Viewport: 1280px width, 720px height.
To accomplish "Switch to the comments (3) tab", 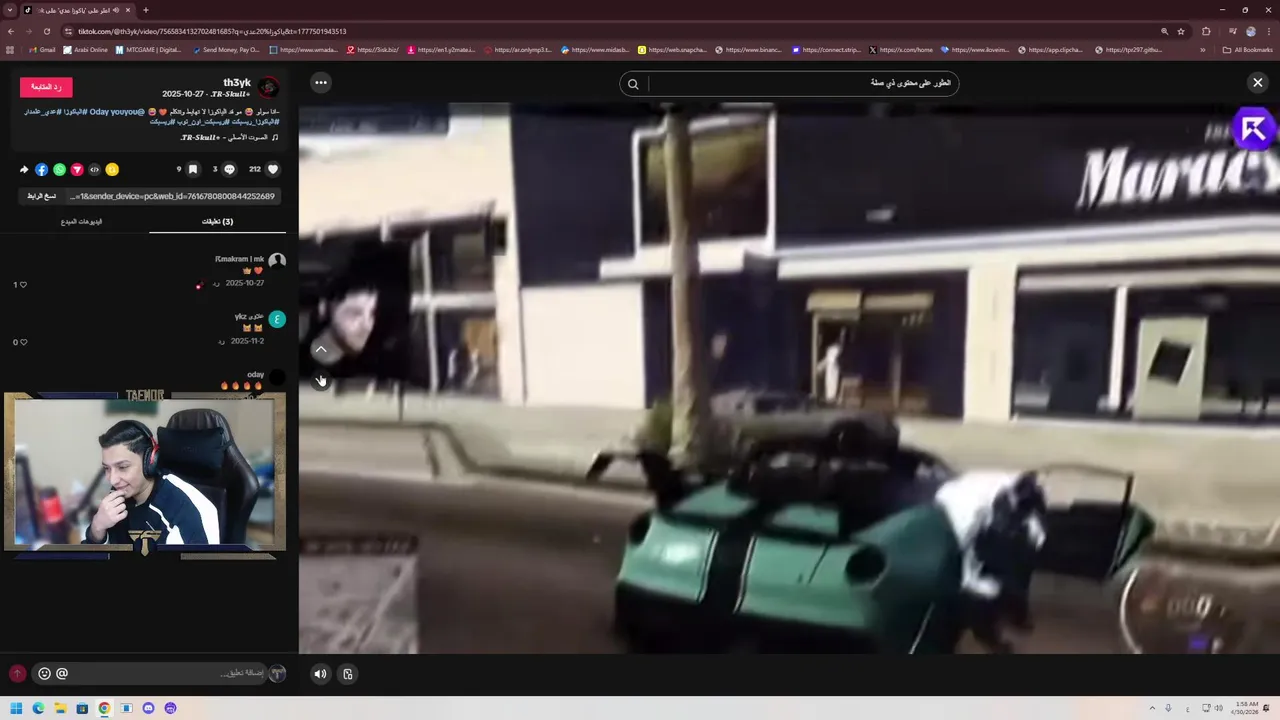I will (x=217, y=221).
